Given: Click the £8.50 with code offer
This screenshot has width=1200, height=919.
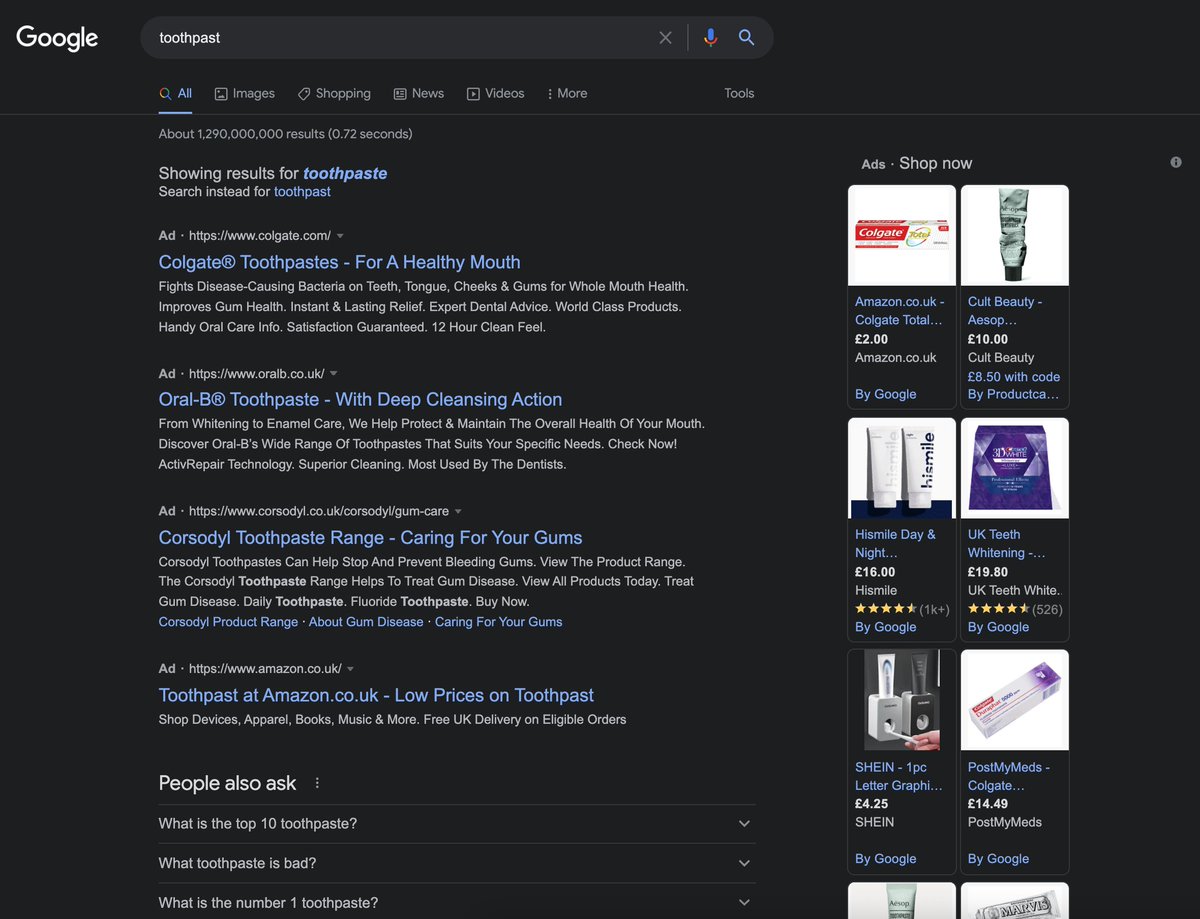Looking at the screenshot, I should coord(1014,376).
